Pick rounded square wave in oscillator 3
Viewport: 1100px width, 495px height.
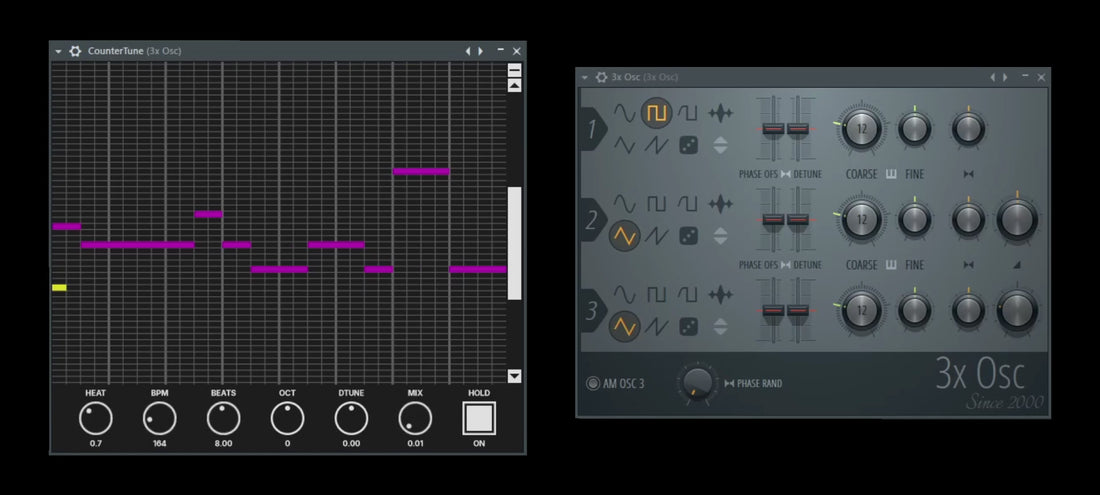pos(688,294)
